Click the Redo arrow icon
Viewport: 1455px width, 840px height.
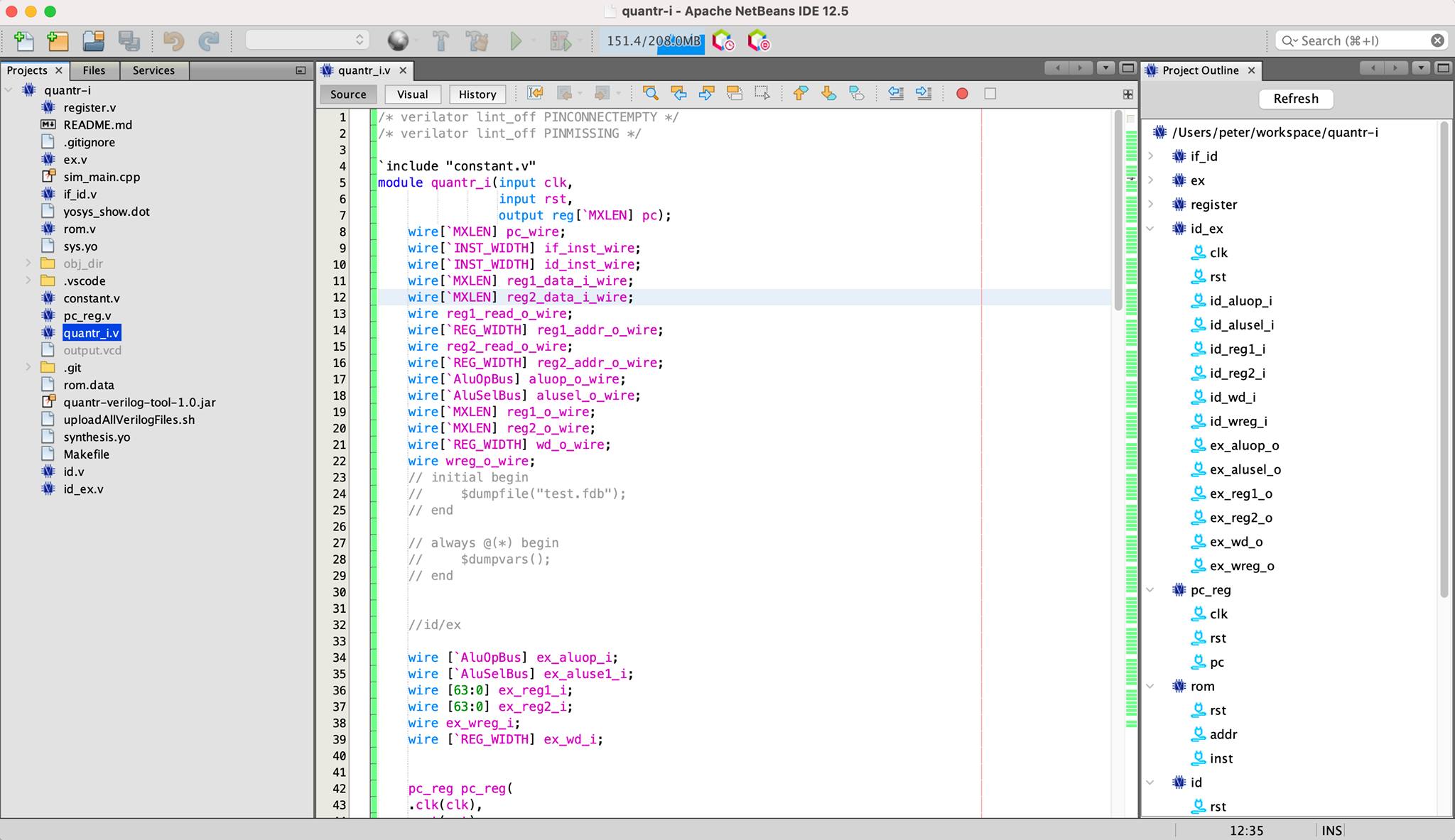[x=208, y=40]
